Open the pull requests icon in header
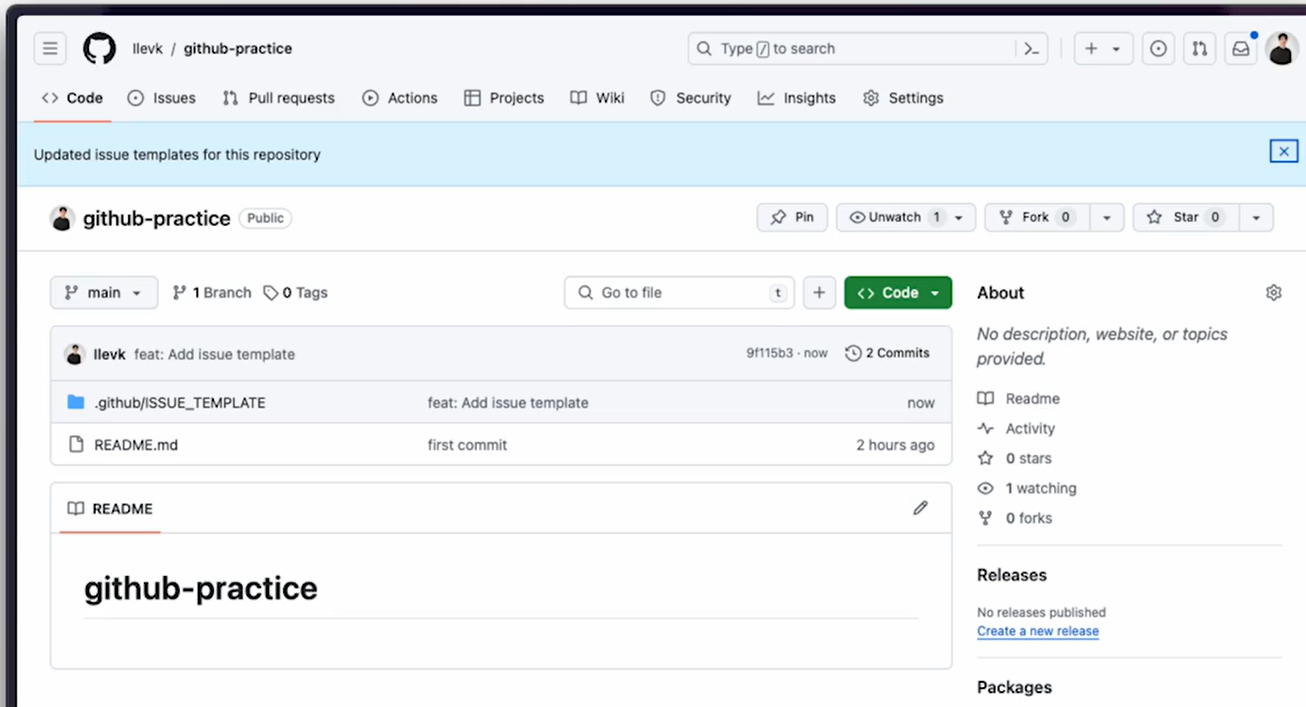 [1199, 48]
